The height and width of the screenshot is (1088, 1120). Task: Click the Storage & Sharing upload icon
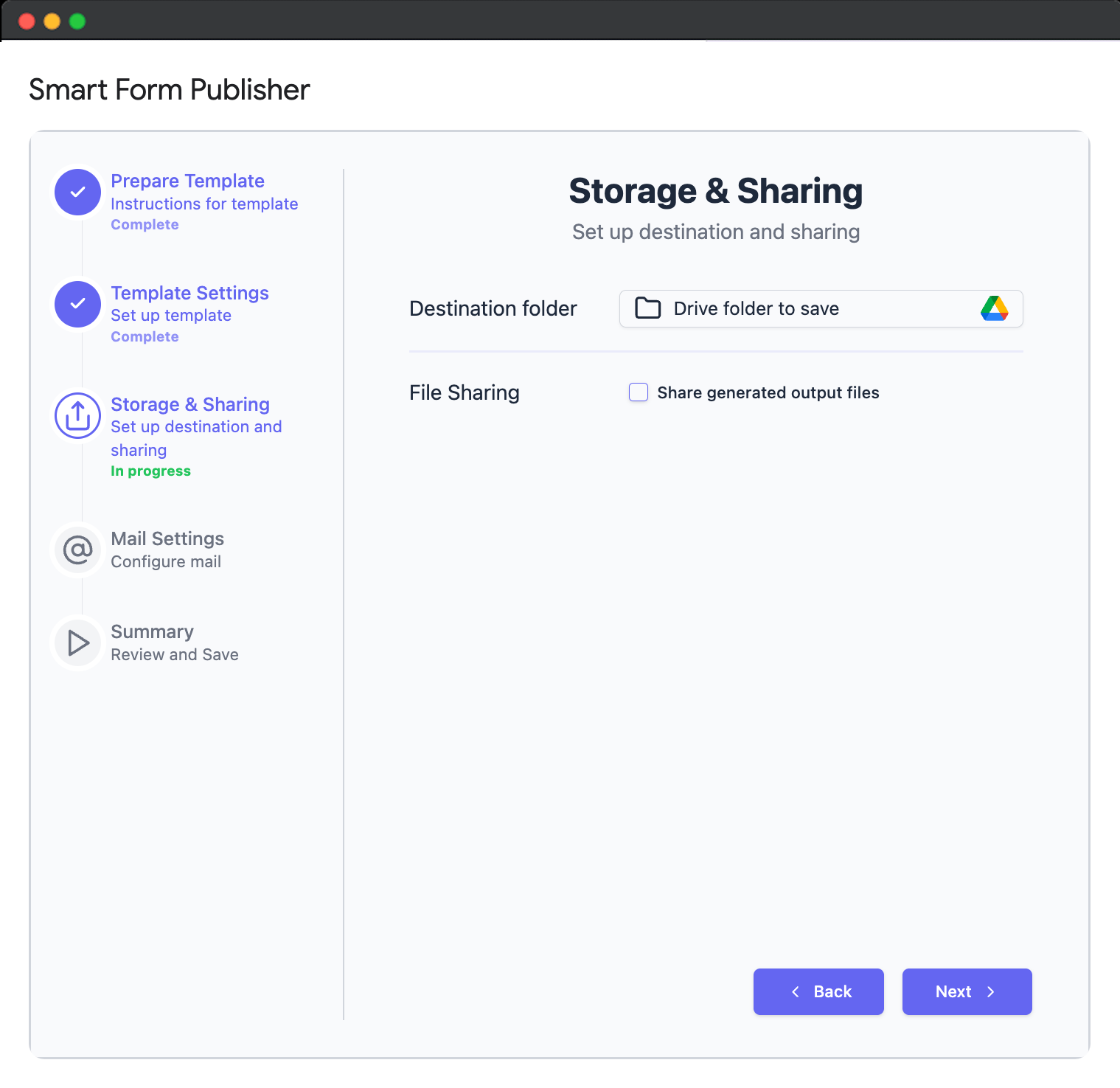tap(77, 415)
